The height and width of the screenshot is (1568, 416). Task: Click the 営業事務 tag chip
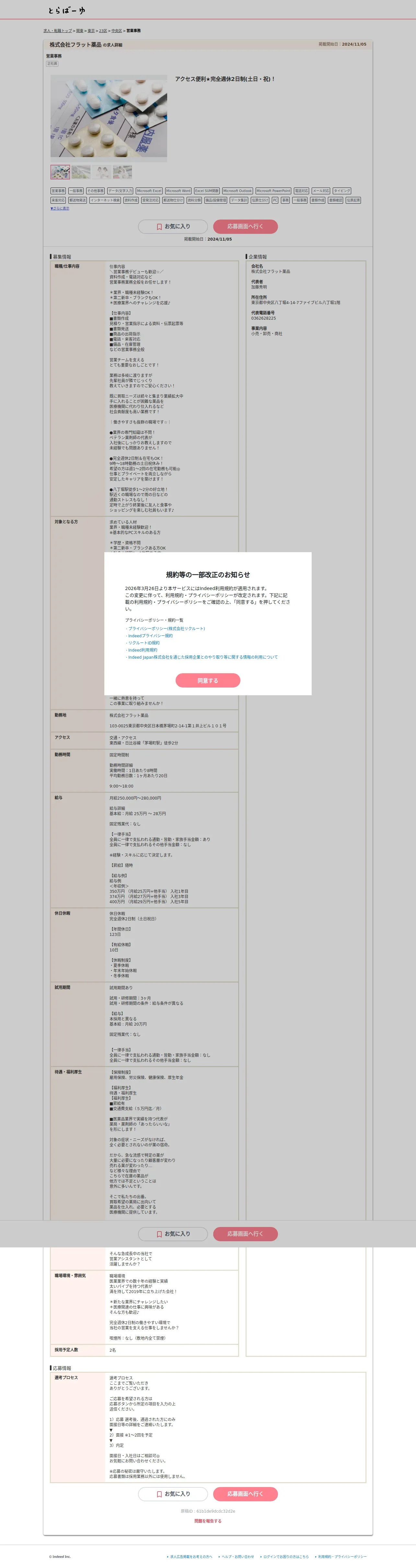tap(58, 191)
